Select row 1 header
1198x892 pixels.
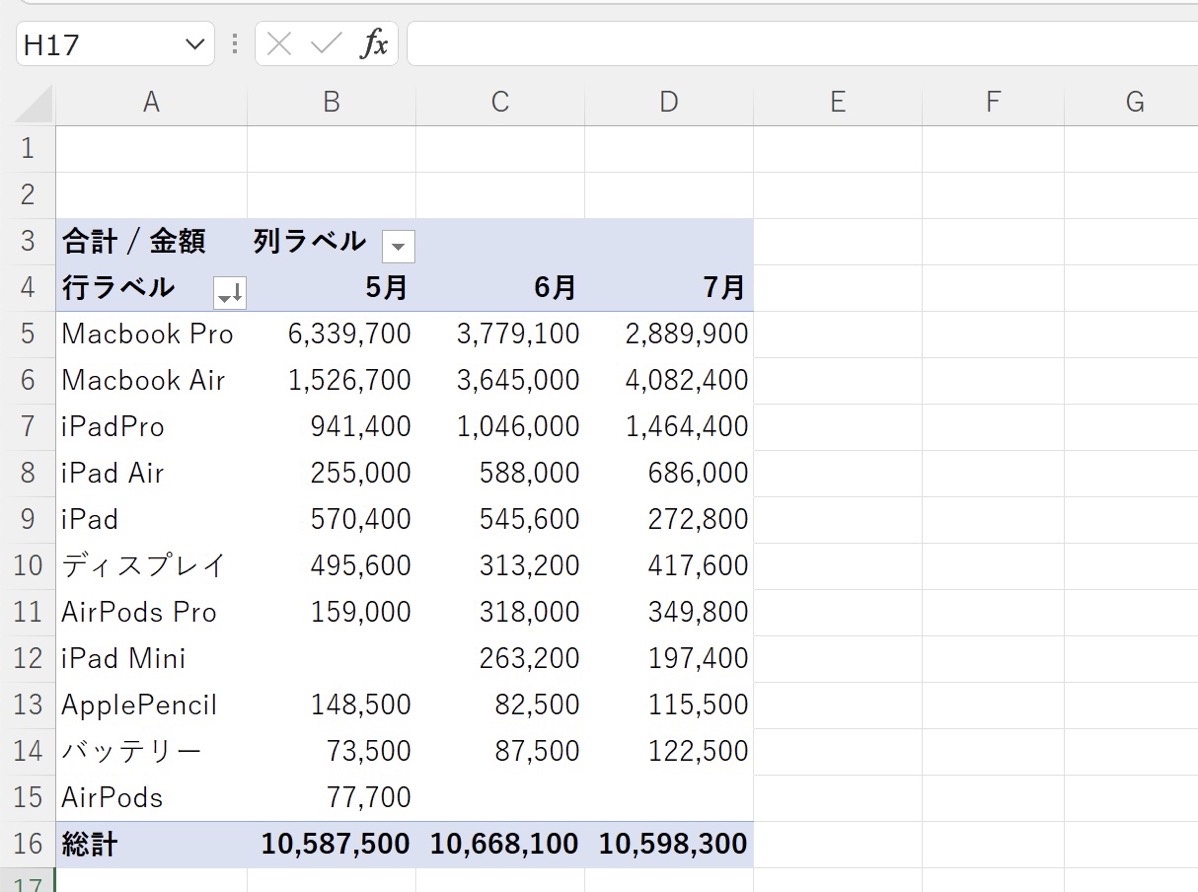pos(28,148)
